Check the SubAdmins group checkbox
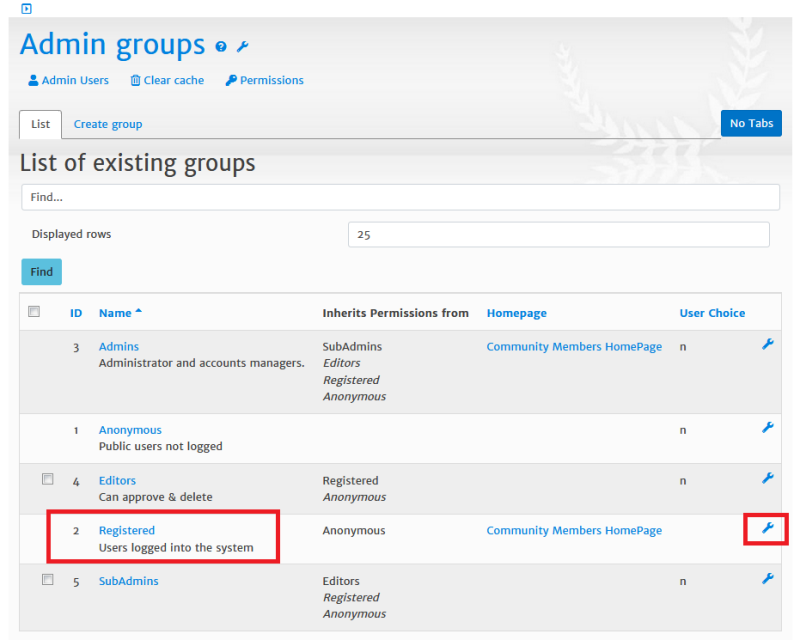 (x=47, y=580)
